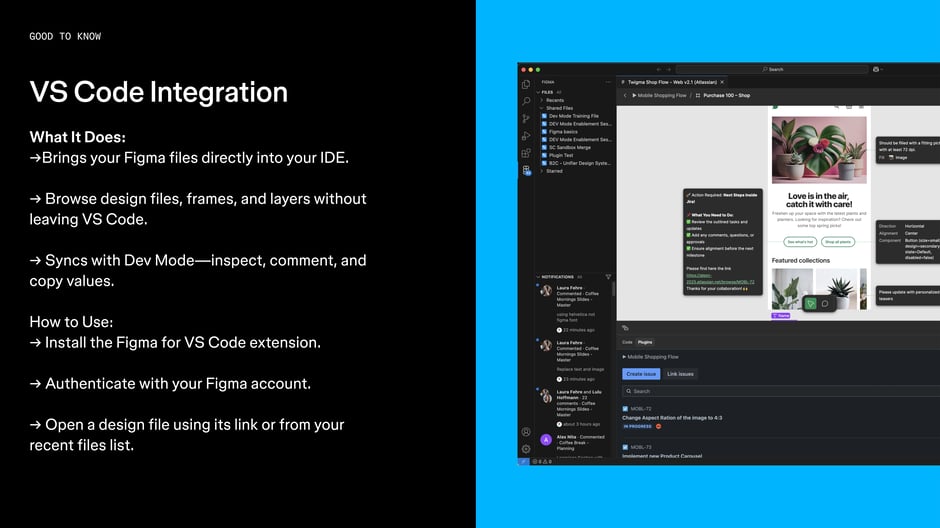Click the succulent thumbnail in Featured collections
The width and height of the screenshot is (940, 528).
coord(837,289)
